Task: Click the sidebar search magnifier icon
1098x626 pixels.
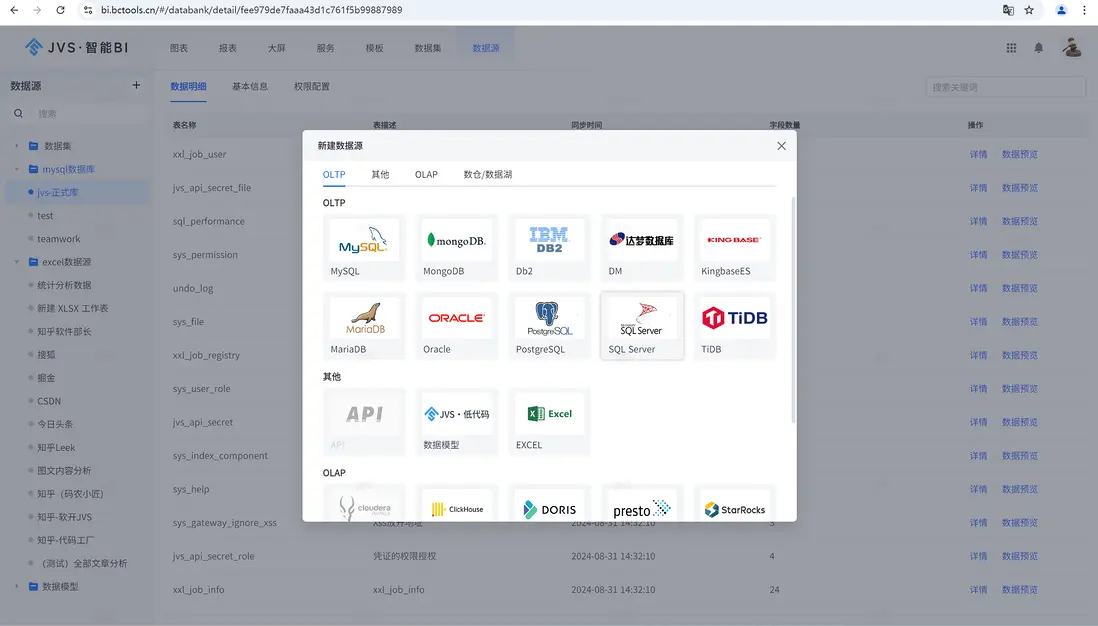Action: (18, 113)
